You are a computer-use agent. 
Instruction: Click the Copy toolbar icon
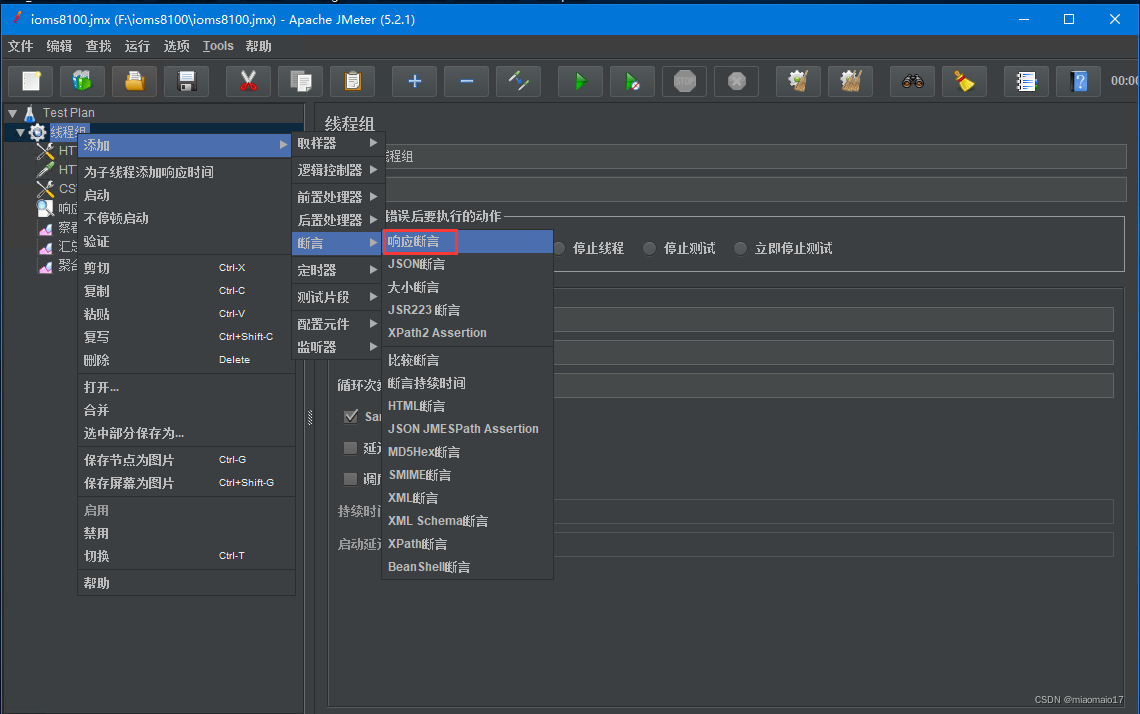(x=300, y=81)
